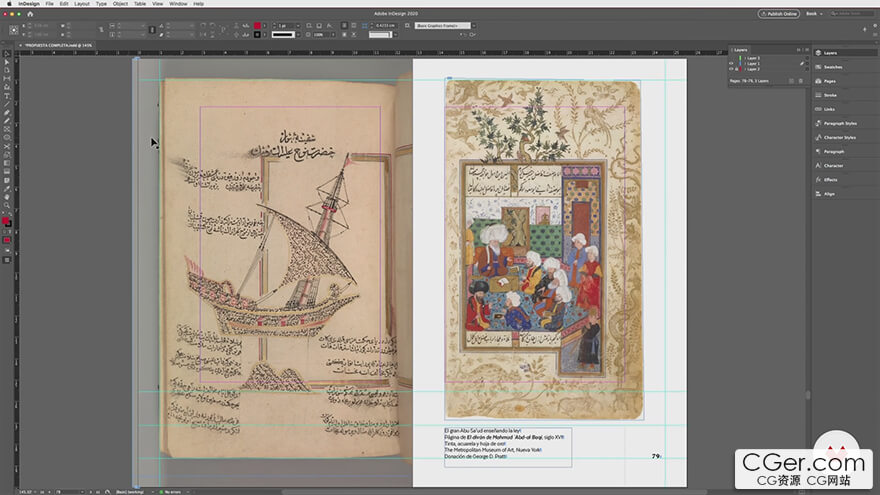Select the Type tool
The image size is (880, 495).
click(x=7, y=96)
